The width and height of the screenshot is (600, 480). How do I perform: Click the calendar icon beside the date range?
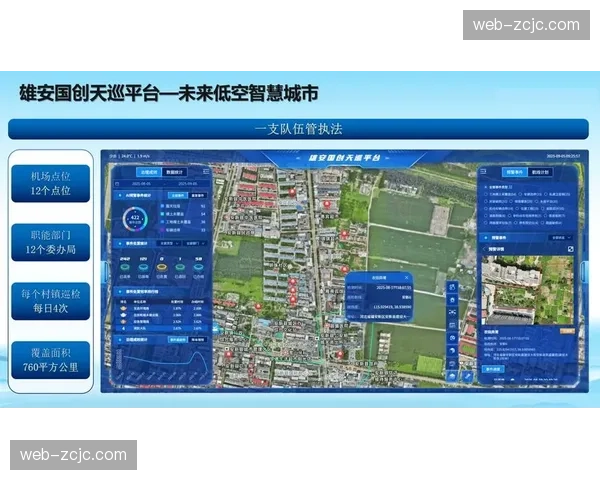(x=117, y=184)
